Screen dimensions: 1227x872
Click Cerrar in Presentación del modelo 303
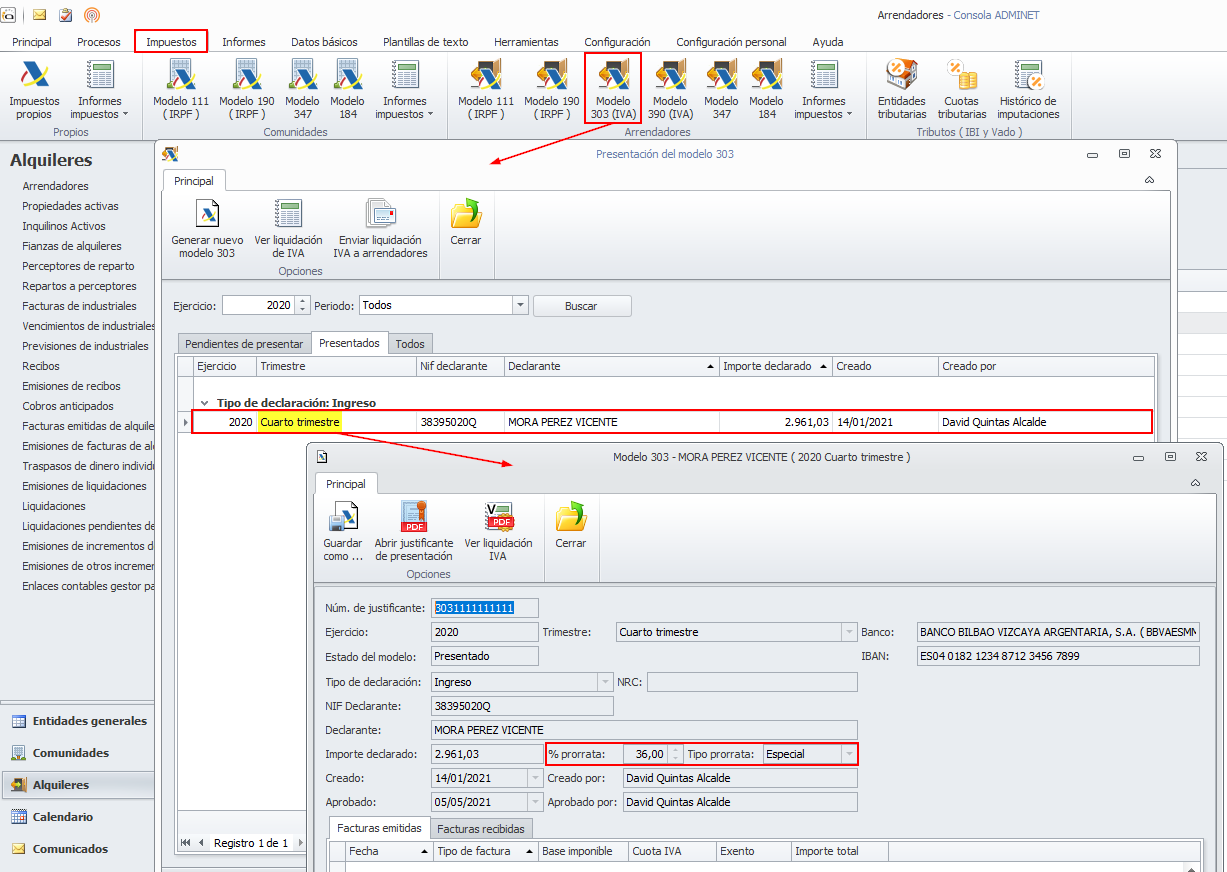(466, 223)
